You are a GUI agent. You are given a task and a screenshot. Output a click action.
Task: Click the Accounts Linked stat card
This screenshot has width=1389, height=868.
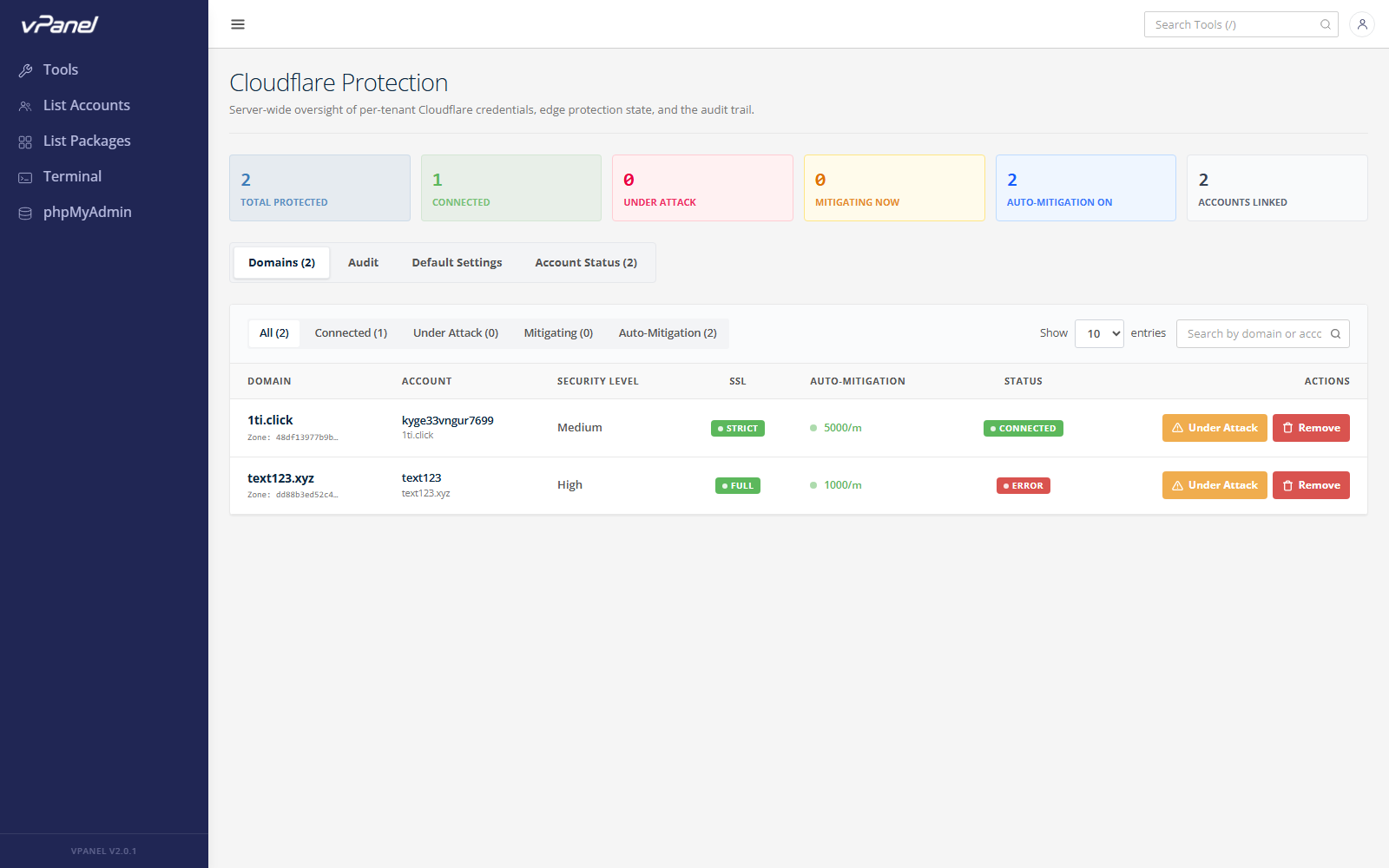click(x=1277, y=187)
